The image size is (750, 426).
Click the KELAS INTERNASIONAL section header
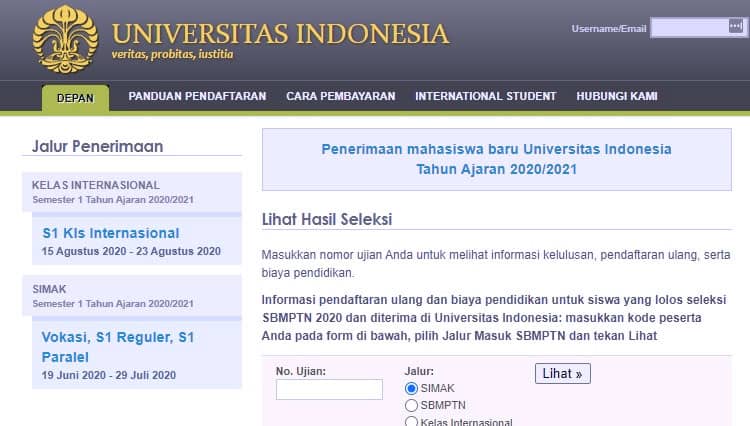[132, 192]
